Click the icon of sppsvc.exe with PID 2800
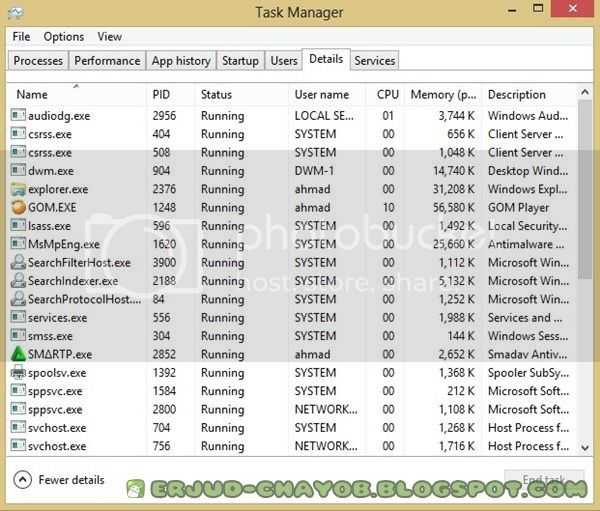 (18, 409)
